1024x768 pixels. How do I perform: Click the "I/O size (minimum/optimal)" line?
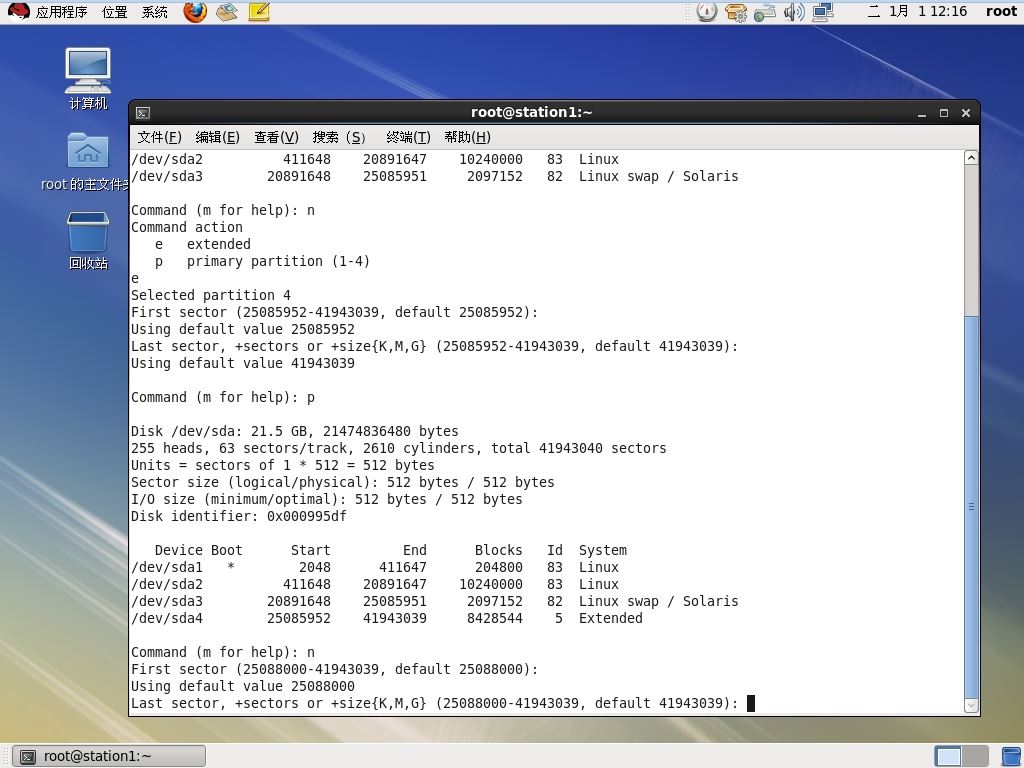327,500
